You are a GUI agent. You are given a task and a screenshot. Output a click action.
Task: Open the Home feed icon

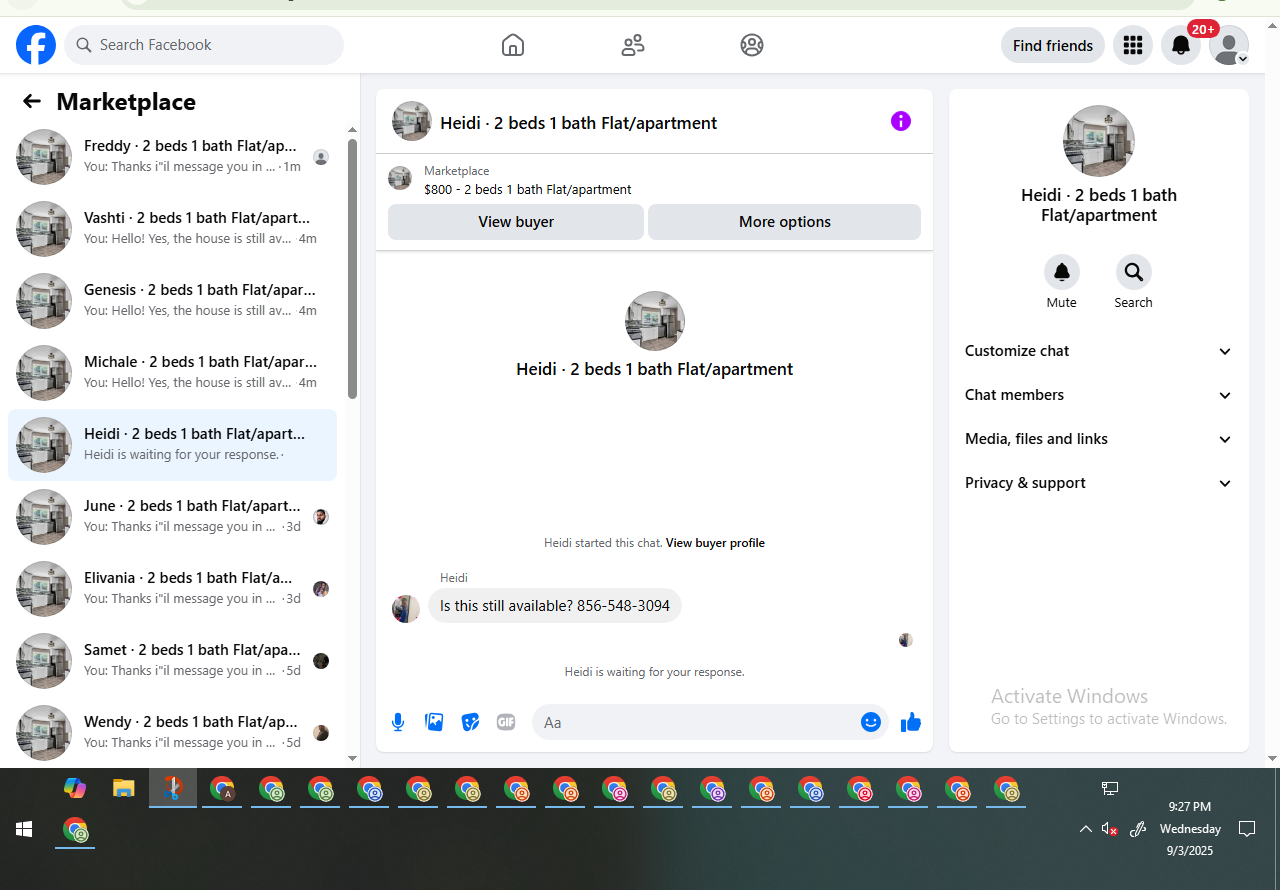point(513,45)
